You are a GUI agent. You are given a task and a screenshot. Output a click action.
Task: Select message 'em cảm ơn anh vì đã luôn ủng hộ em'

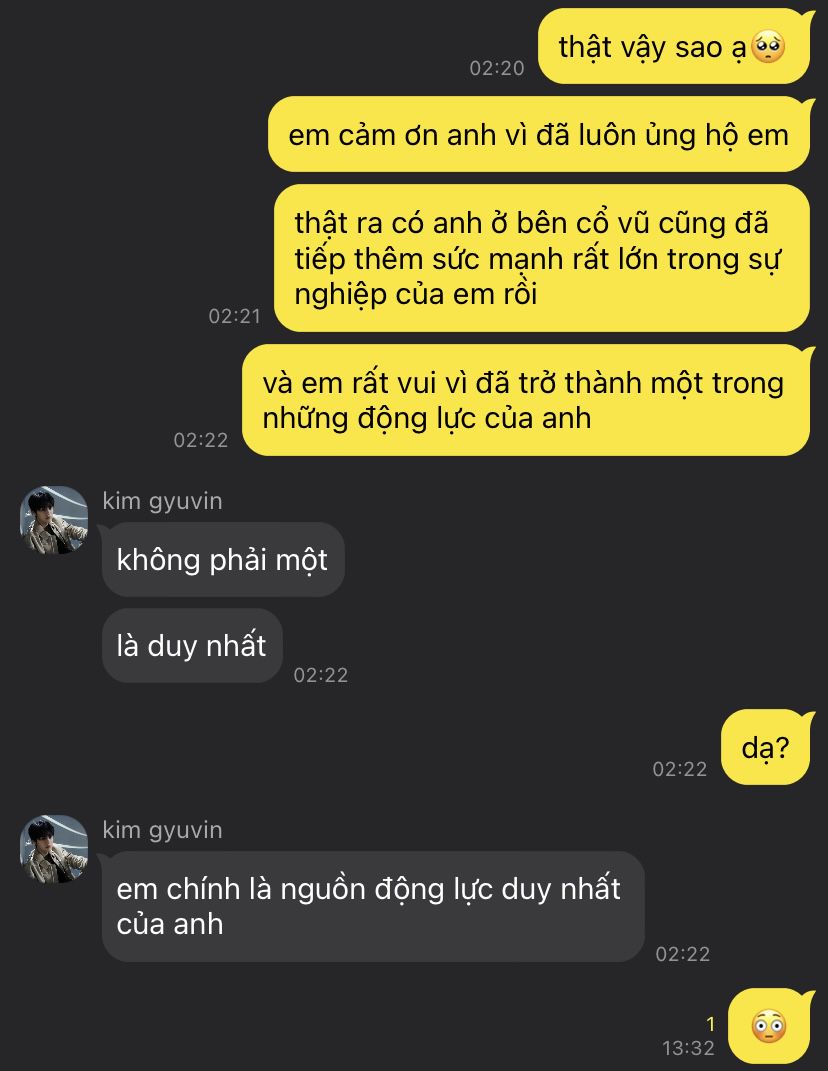(539, 134)
